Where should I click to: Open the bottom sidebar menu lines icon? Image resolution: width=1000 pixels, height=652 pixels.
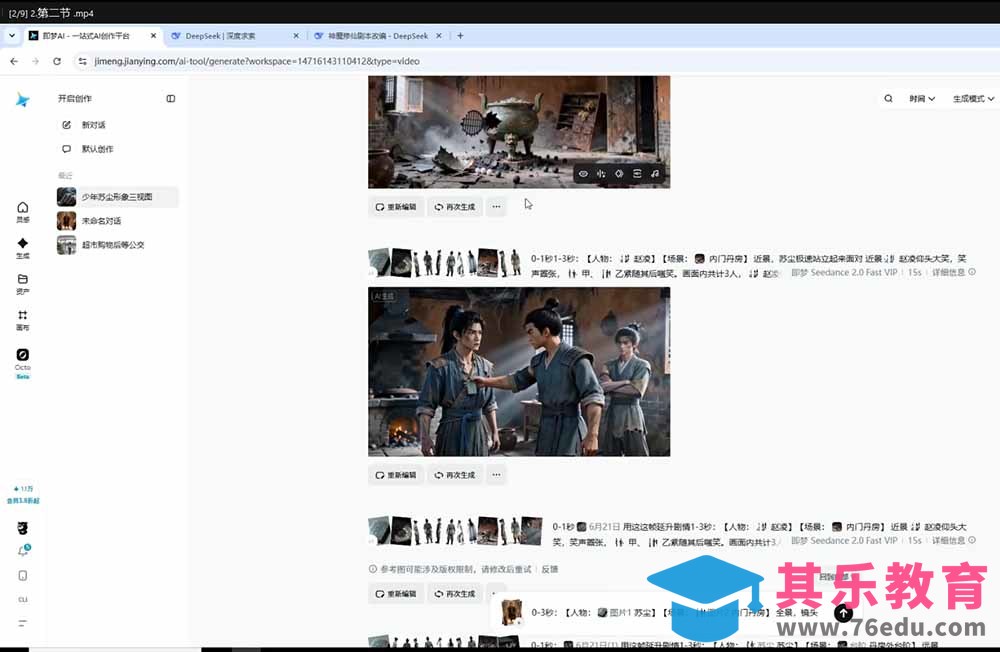click(22, 623)
